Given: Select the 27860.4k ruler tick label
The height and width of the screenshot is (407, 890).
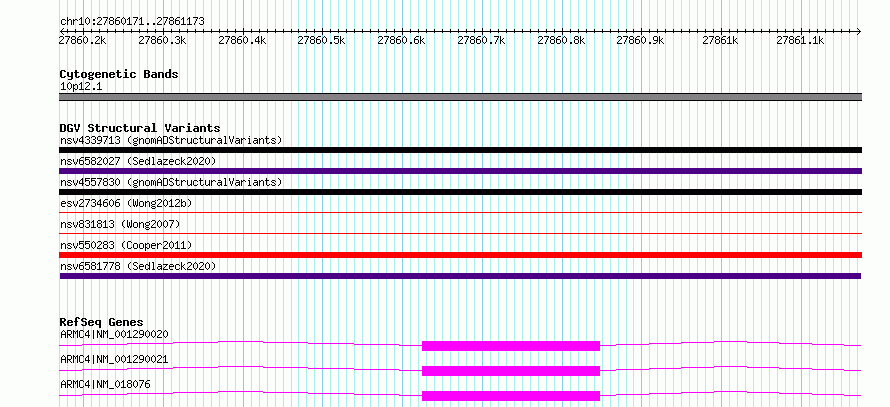Looking at the screenshot, I should (x=242, y=40).
